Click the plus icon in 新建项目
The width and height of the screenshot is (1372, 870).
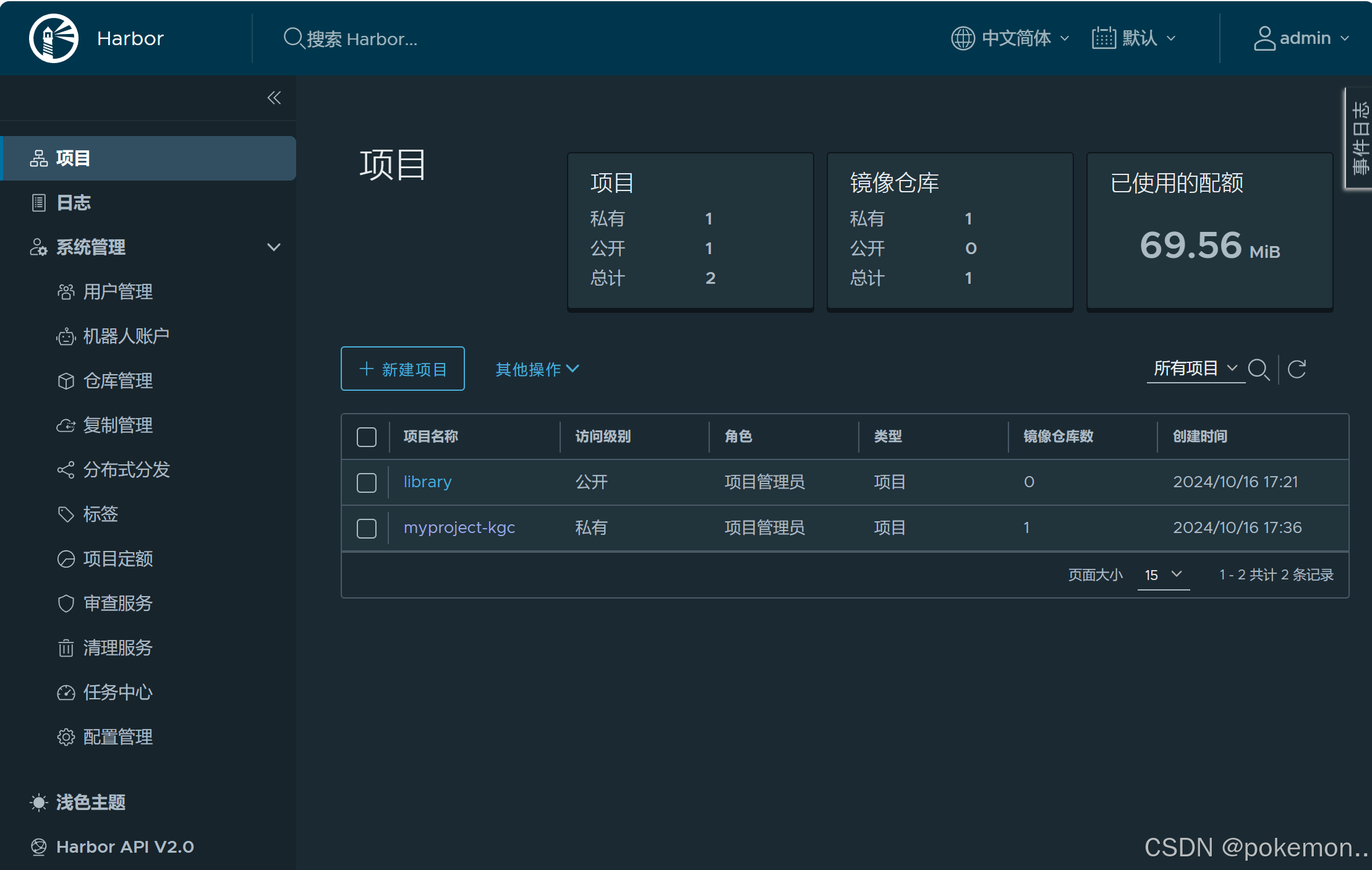[367, 369]
